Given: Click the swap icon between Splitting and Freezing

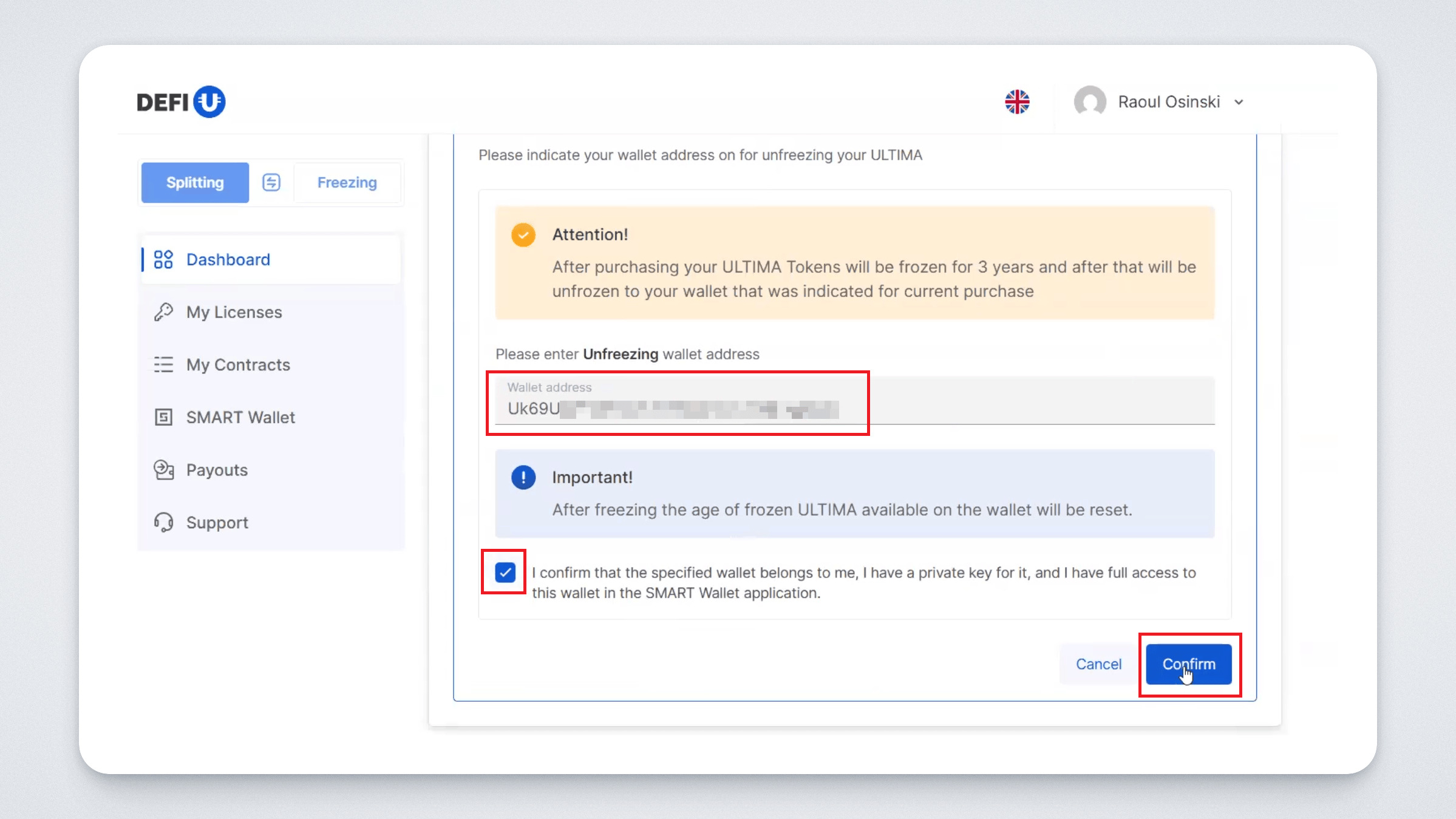Looking at the screenshot, I should click(271, 182).
